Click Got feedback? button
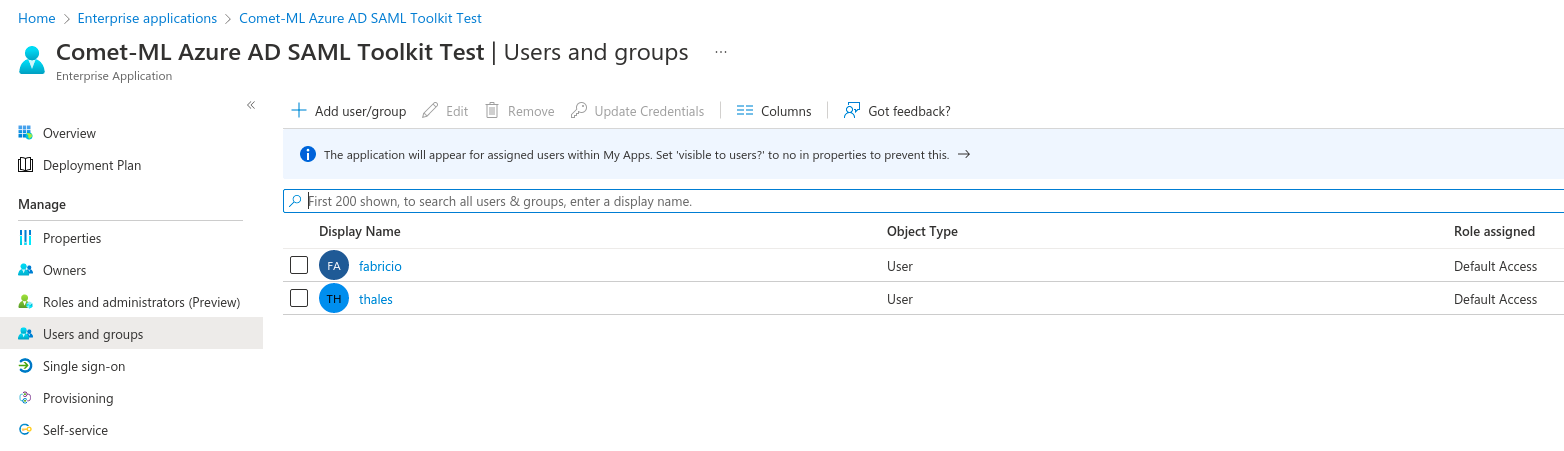This screenshot has height=451, width=1564. point(897,111)
